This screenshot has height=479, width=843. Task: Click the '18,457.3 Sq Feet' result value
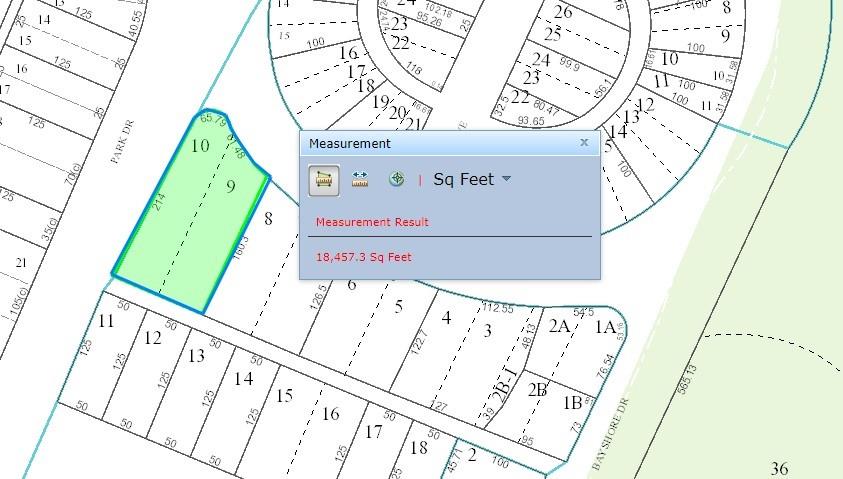pyautogui.click(x=363, y=257)
